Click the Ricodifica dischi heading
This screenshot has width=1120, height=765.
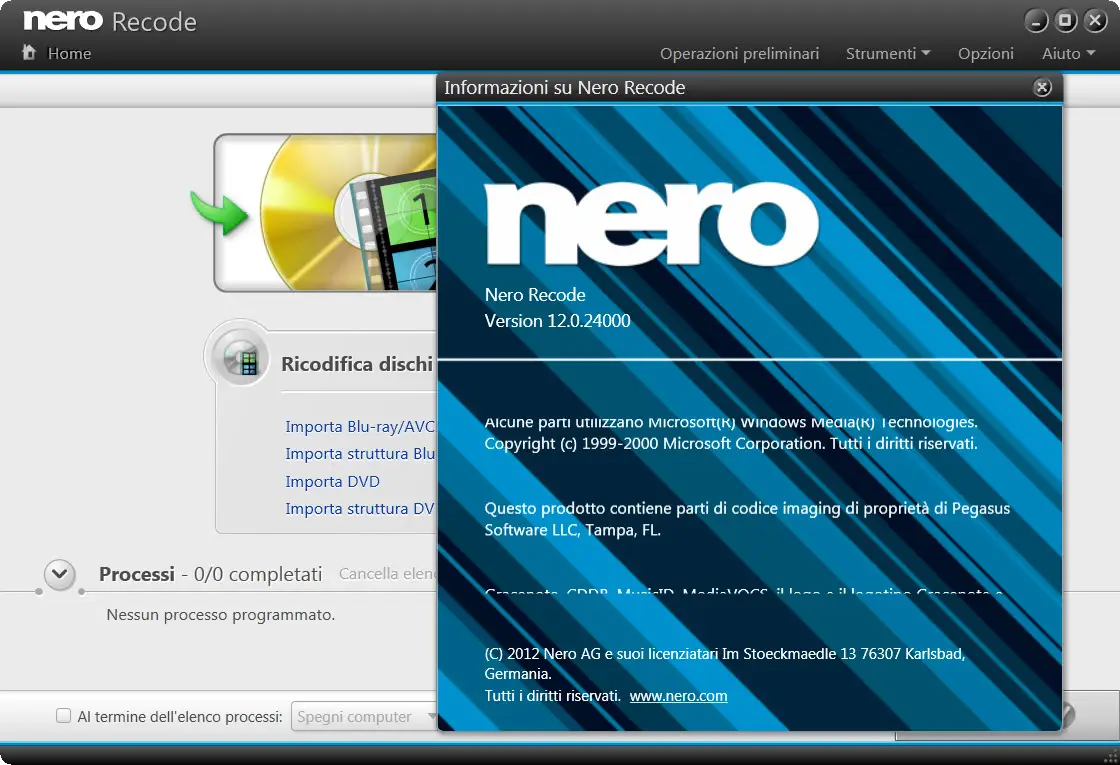click(357, 364)
